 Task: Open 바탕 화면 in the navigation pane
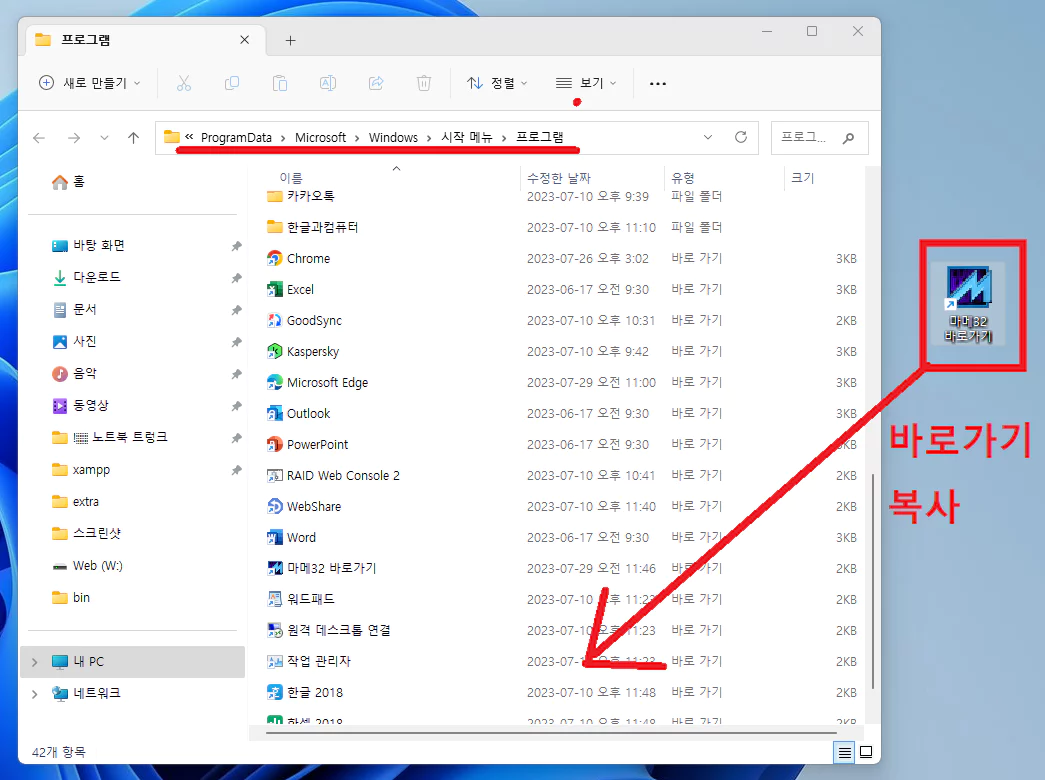(x=89, y=245)
